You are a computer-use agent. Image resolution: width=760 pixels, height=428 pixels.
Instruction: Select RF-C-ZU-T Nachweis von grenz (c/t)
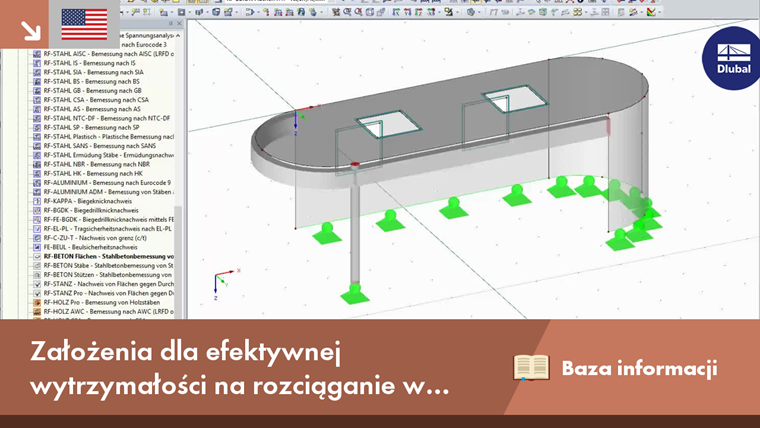(95, 238)
